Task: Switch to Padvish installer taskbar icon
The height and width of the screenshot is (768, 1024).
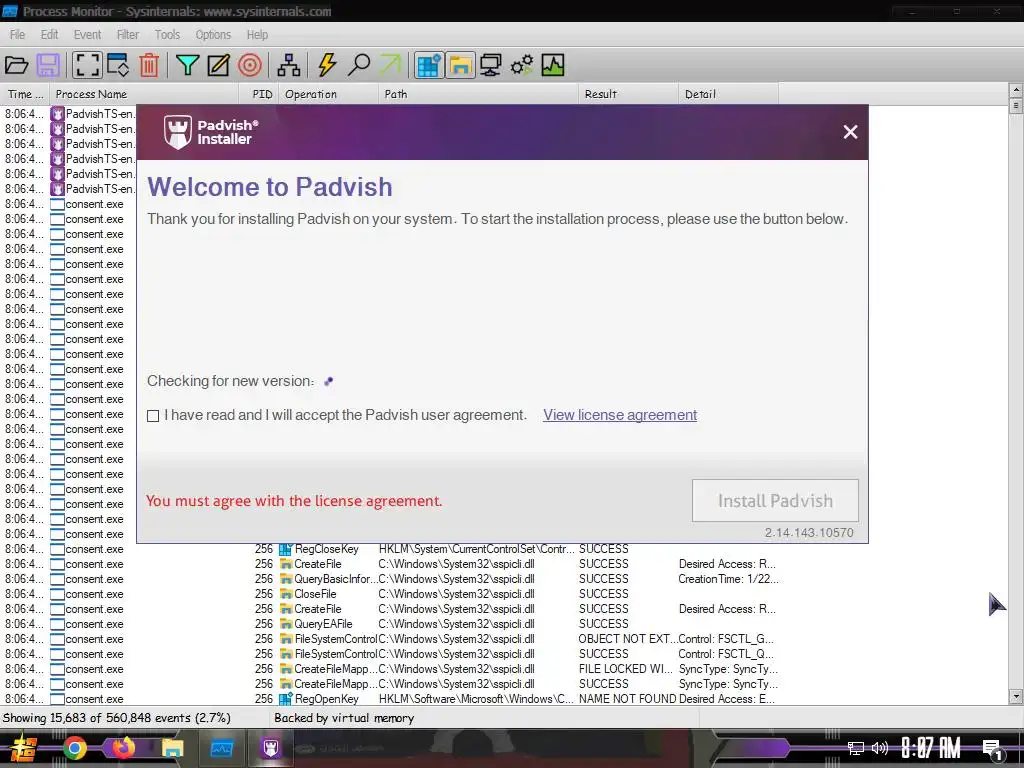Action: click(270, 748)
